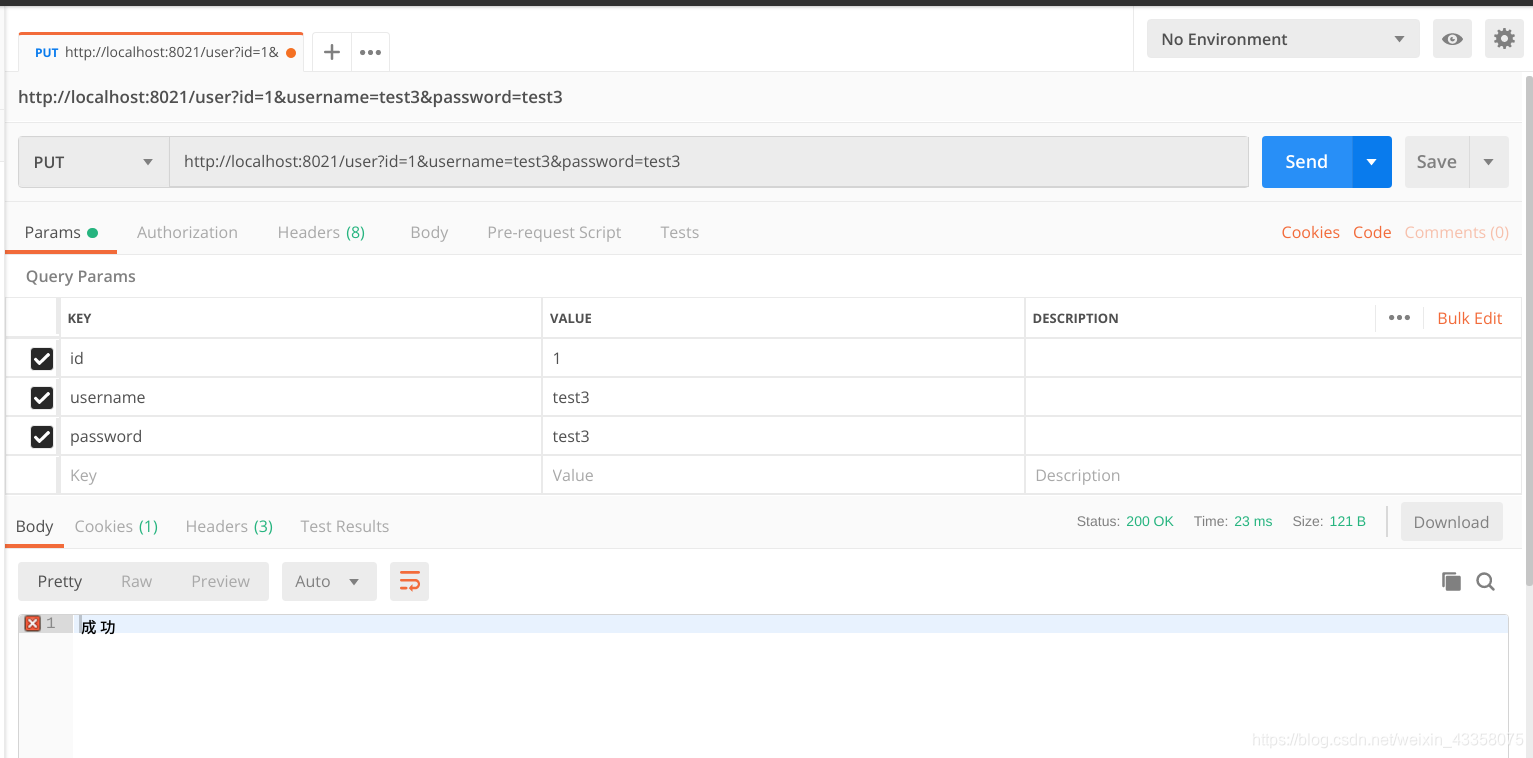The height and width of the screenshot is (758, 1533).
Task: Click the environment quick look eye icon
Action: (x=1452, y=39)
